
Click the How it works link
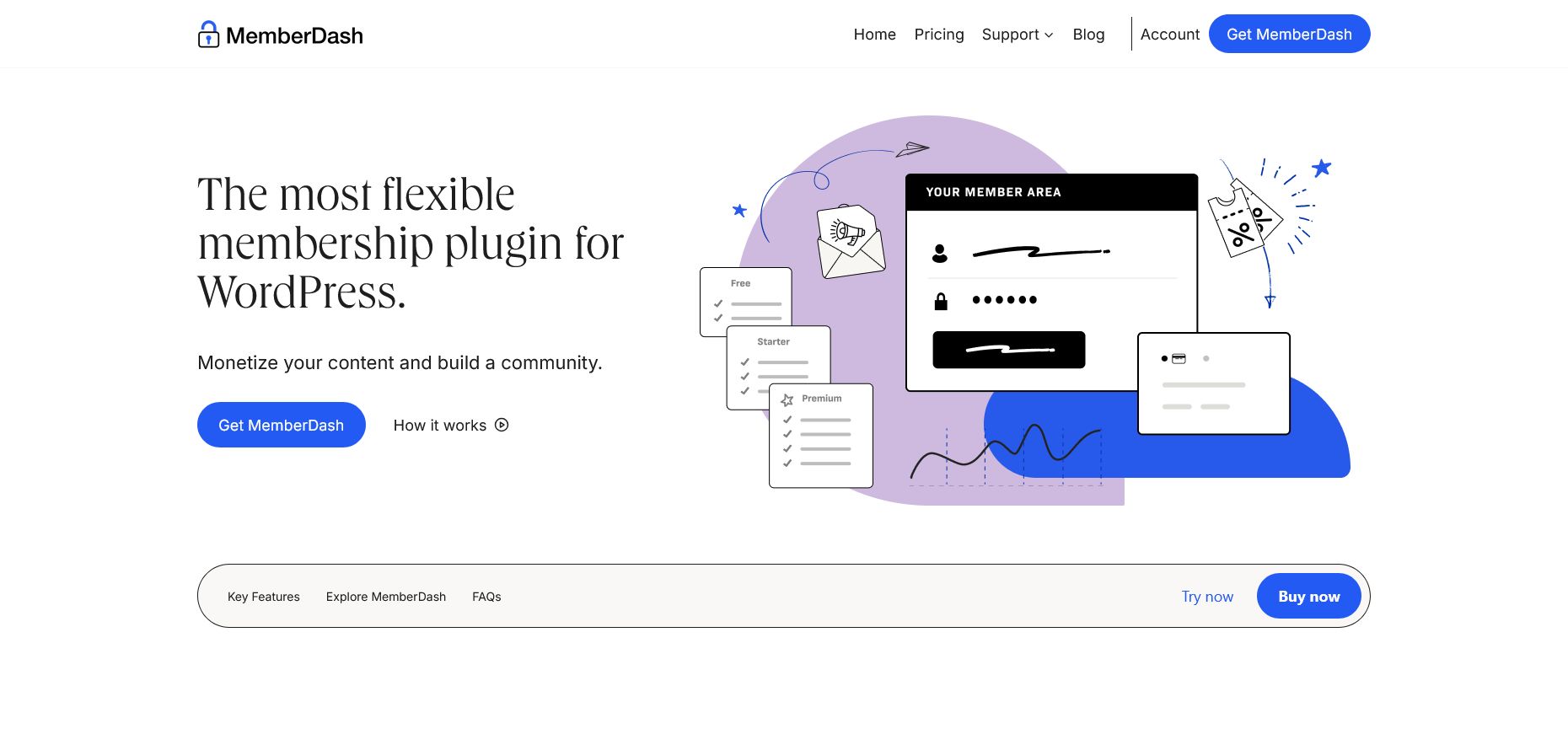coord(451,426)
